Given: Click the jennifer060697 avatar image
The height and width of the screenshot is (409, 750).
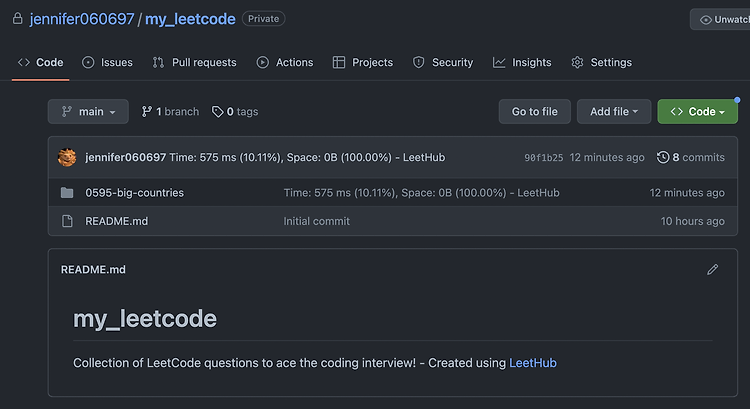Looking at the screenshot, I should [x=67, y=157].
